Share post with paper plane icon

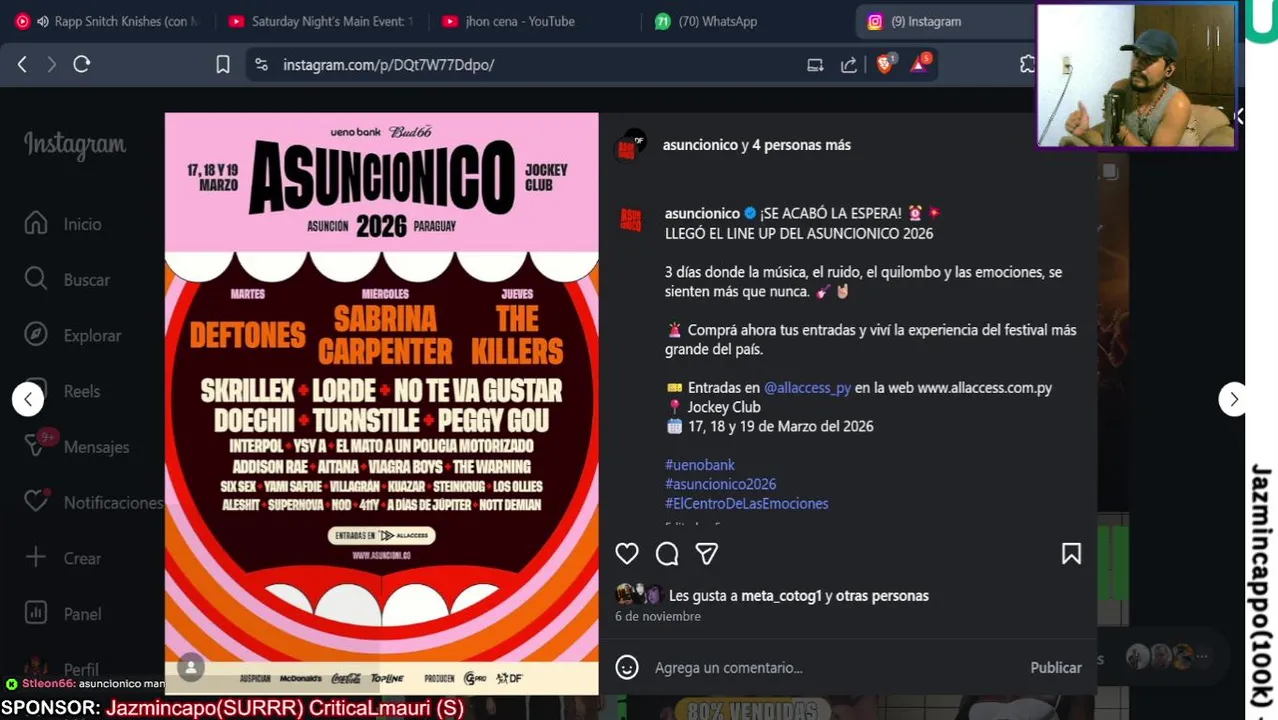coord(707,554)
